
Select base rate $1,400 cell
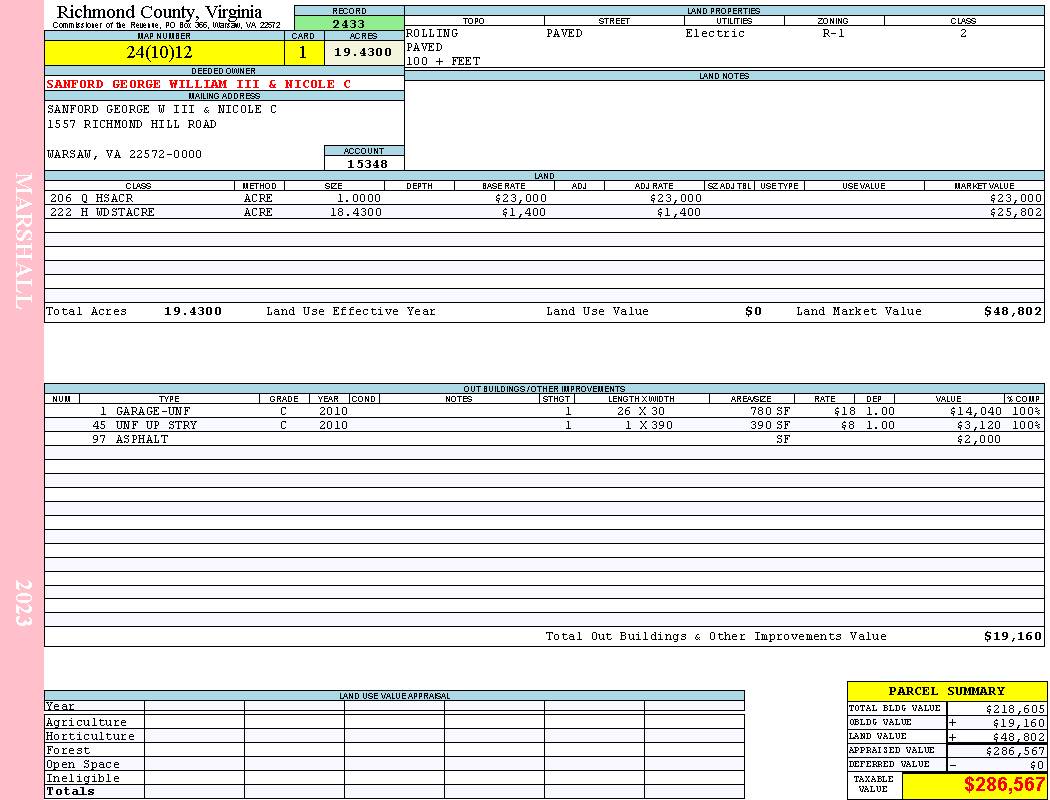click(x=524, y=212)
